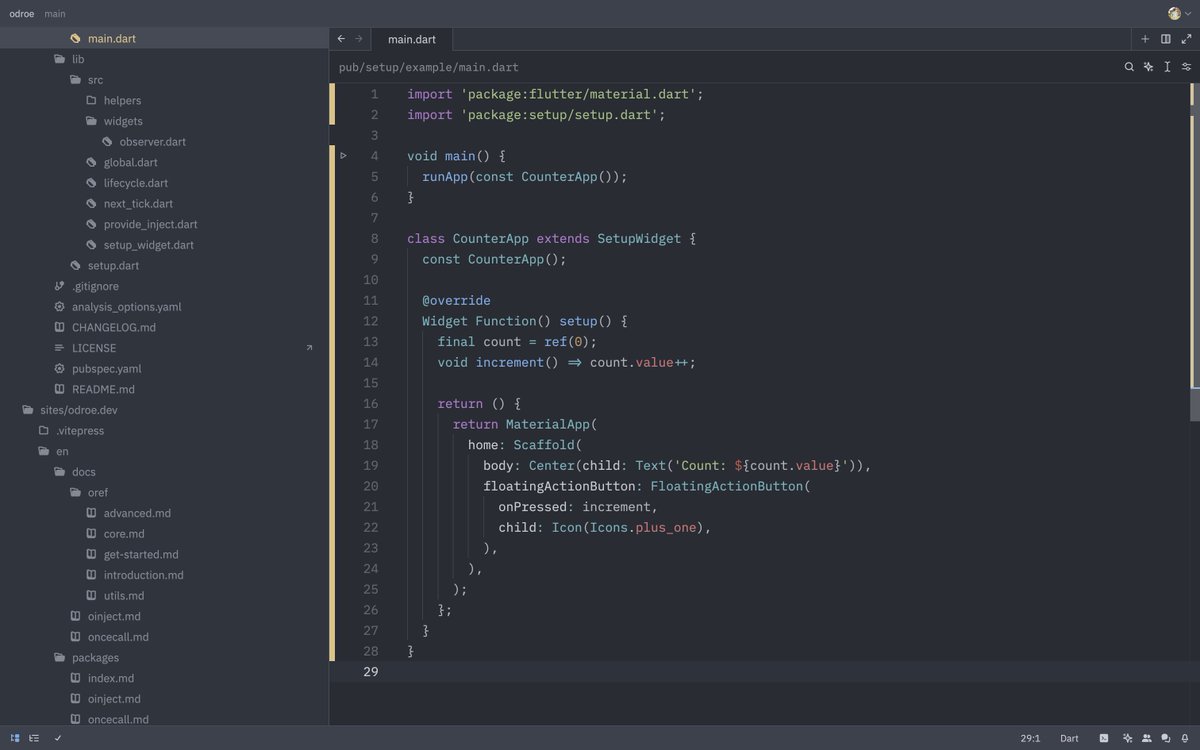Toggle chat panel bubbles icon
The image size is (1200, 750).
tap(1165, 738)
